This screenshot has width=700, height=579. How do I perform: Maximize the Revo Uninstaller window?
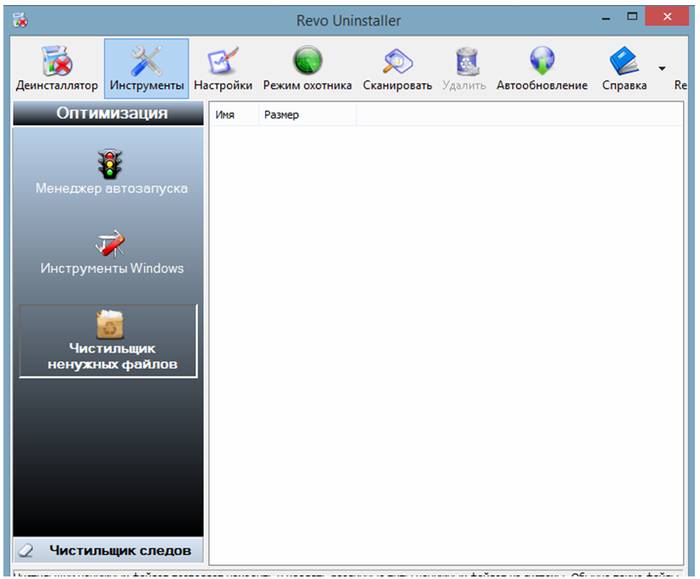[x=633, y=18]
